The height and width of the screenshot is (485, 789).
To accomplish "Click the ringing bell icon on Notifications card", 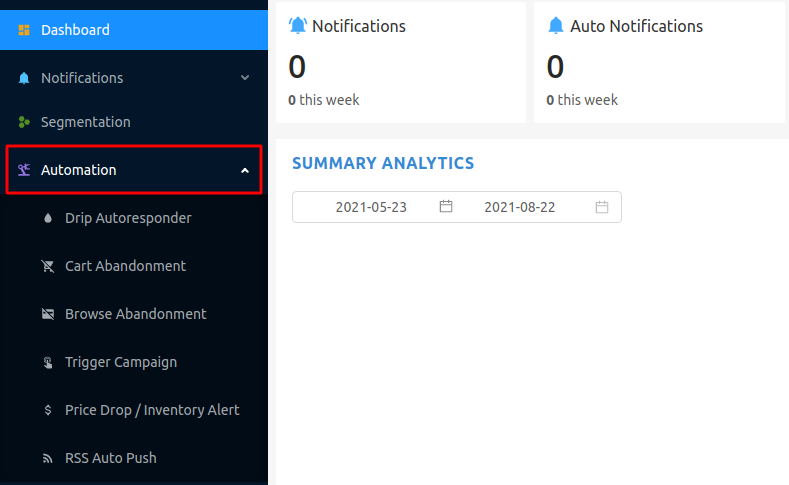I will [297, 25].
